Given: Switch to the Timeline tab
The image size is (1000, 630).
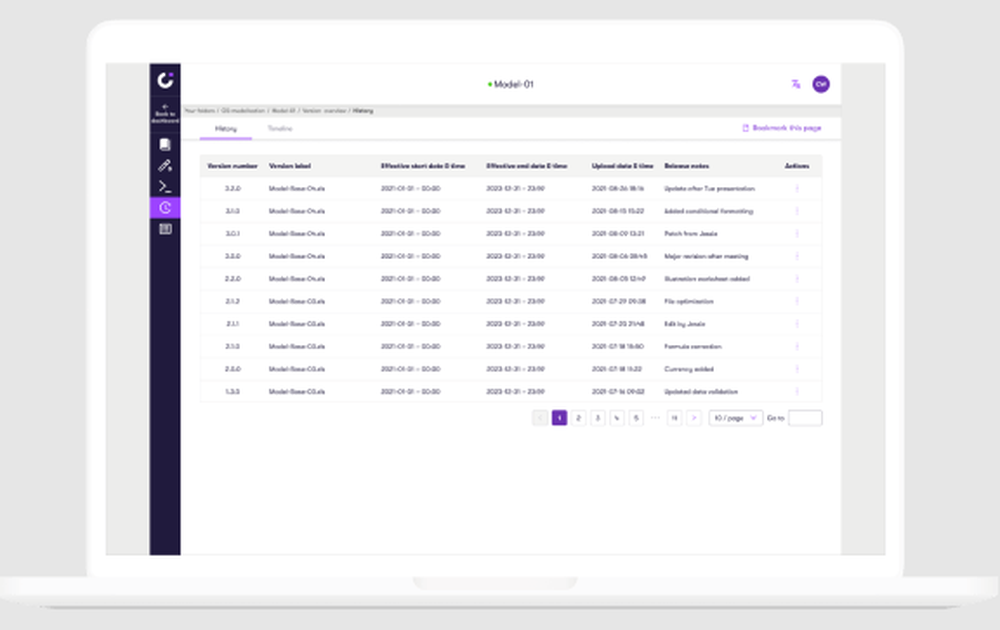Looking at the screenshot, I should coord(280,129).
